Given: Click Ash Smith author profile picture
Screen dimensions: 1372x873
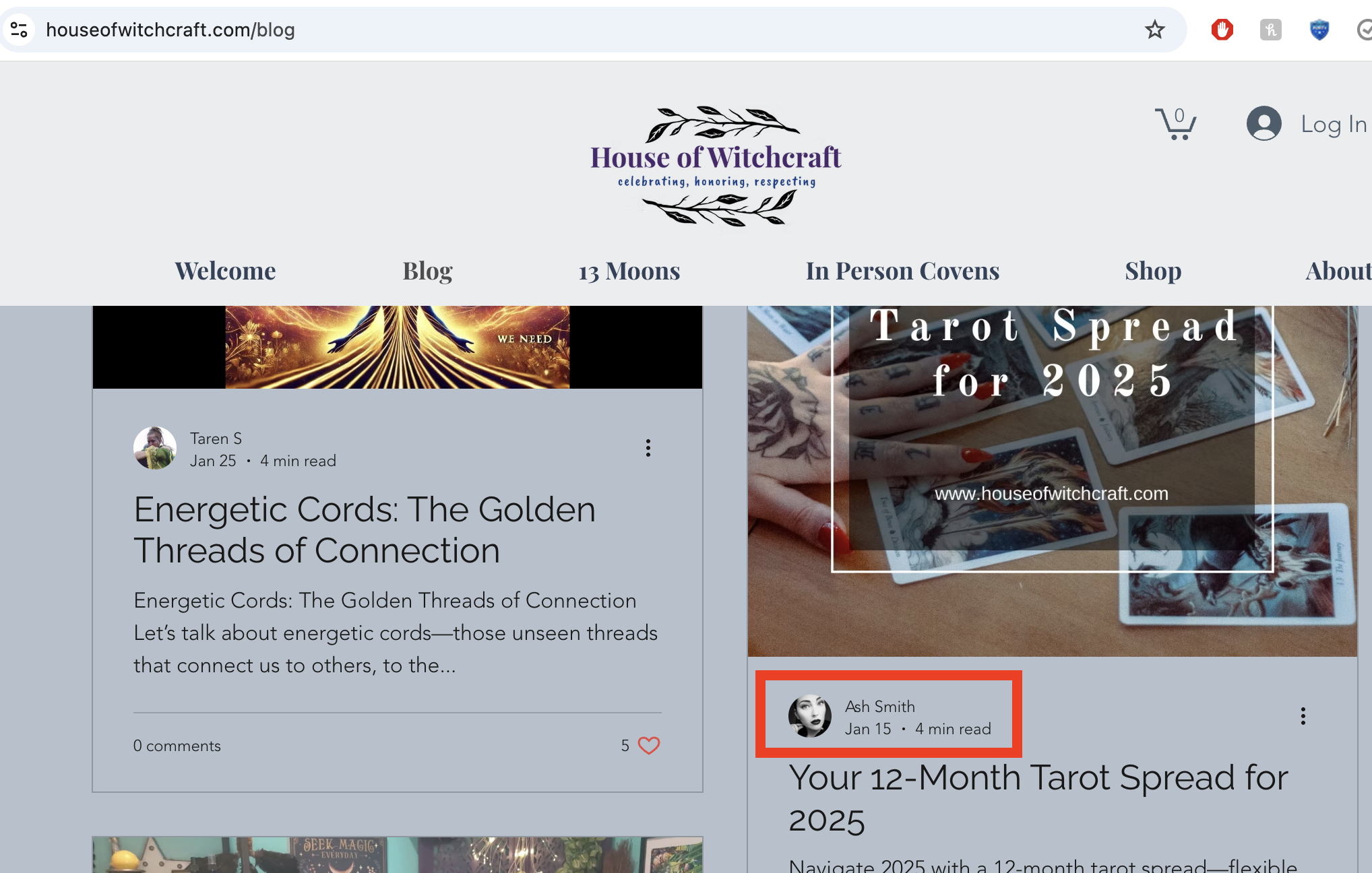Looking at the screenshot, I should tap(810, 716).
